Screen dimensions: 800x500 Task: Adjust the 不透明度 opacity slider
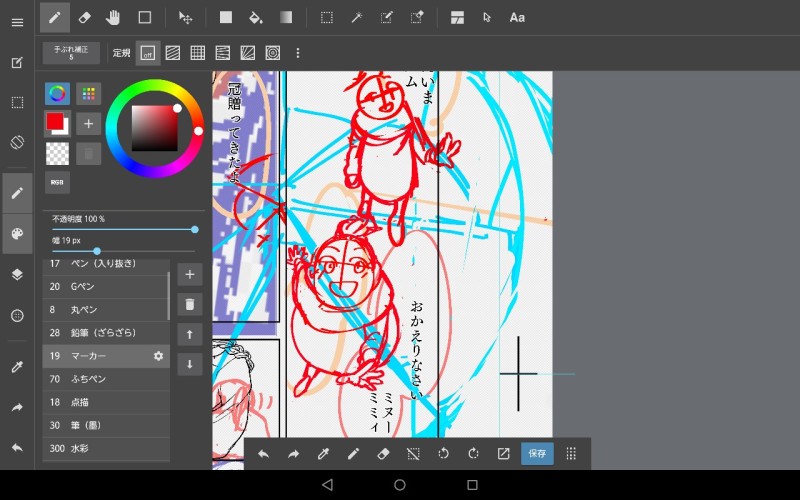(x=123, y=230)
